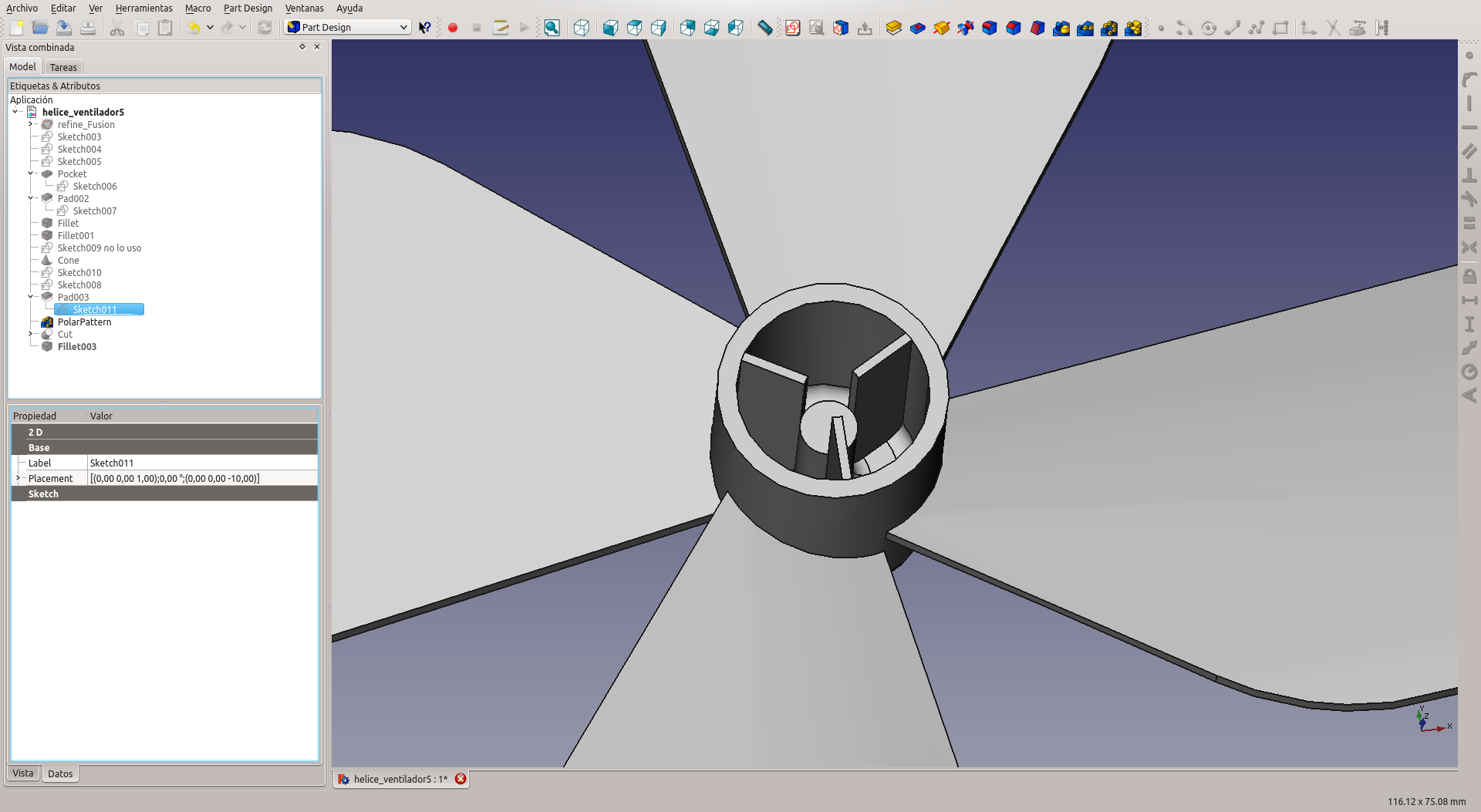Open the Ventanas menu

[304, 8]
